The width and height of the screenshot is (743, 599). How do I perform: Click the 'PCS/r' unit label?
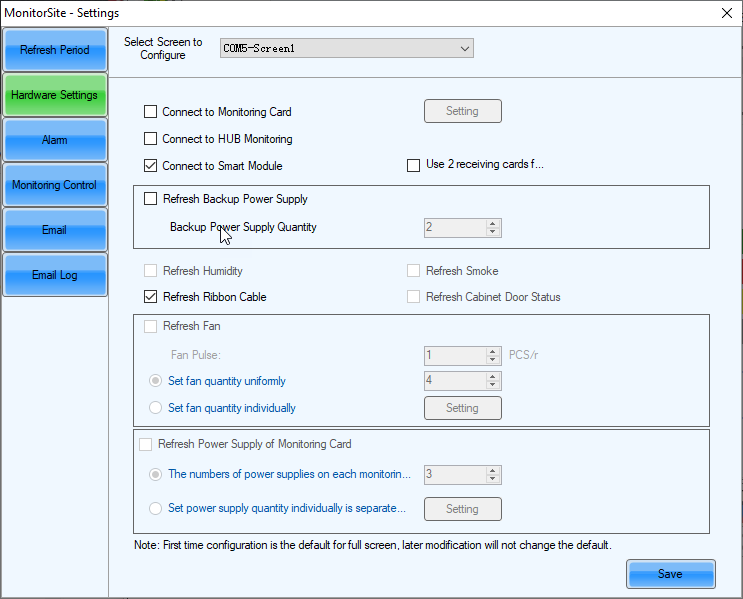pos(523,355)
